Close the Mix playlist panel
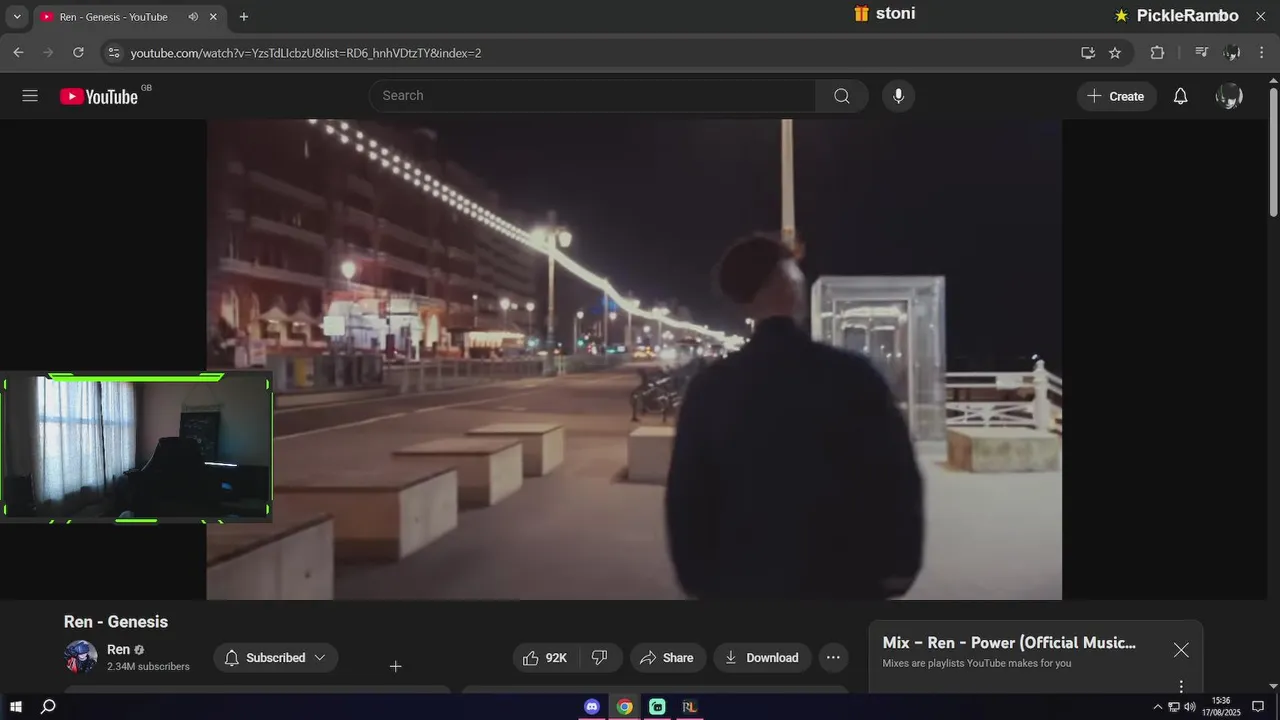Image resolution: width=1280 pixels, height=720 pixels. click(x=1181, y=650)
